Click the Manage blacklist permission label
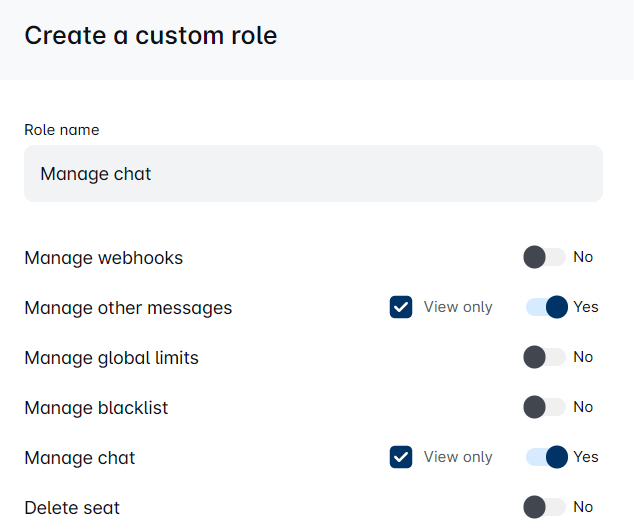 96,408
